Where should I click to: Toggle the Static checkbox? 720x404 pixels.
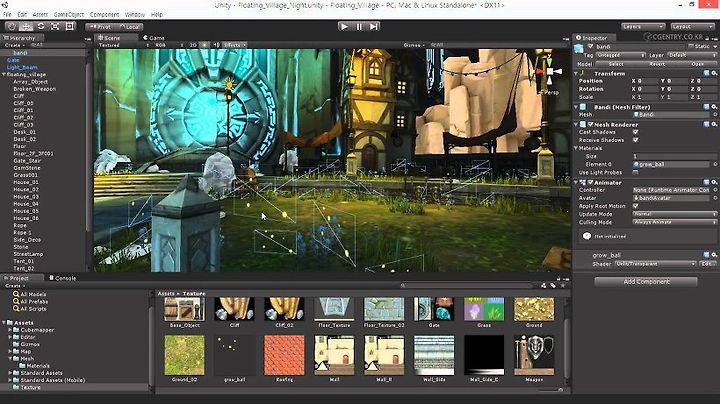point(691,46)
